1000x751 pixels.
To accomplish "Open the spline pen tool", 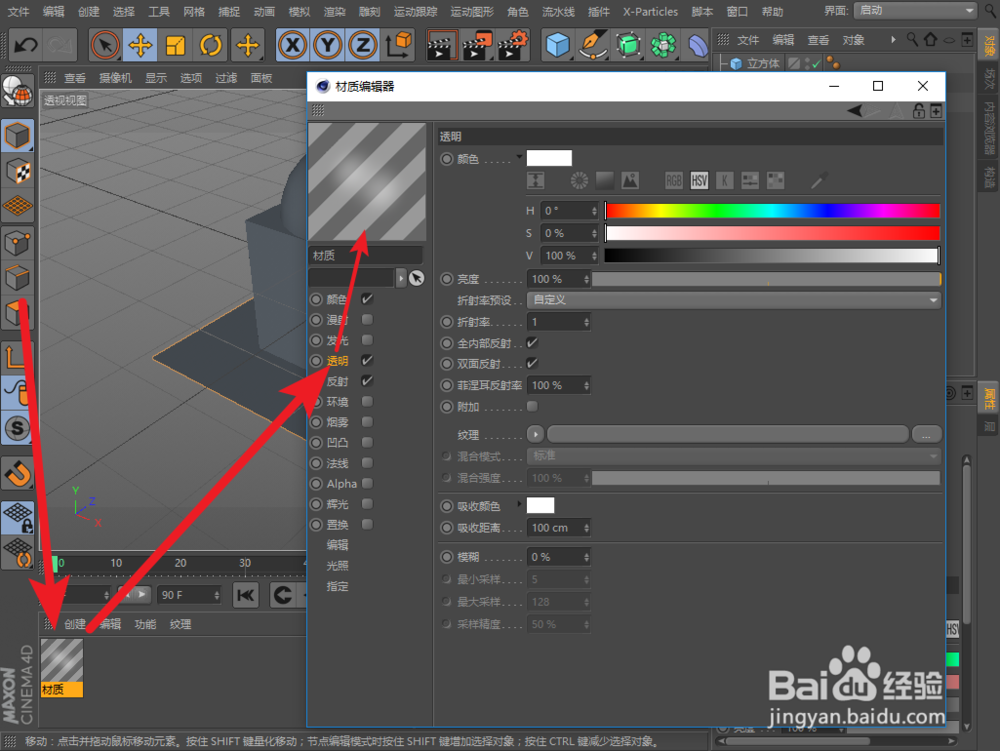I will 593,45.
